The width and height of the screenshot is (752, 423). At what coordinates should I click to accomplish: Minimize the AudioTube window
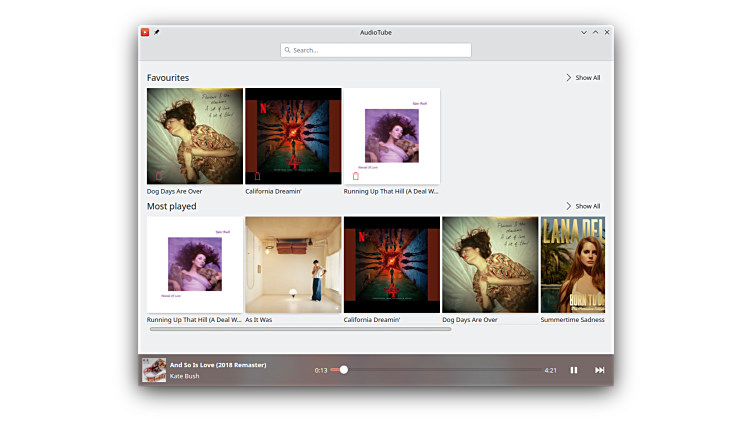tap(584, 32)
